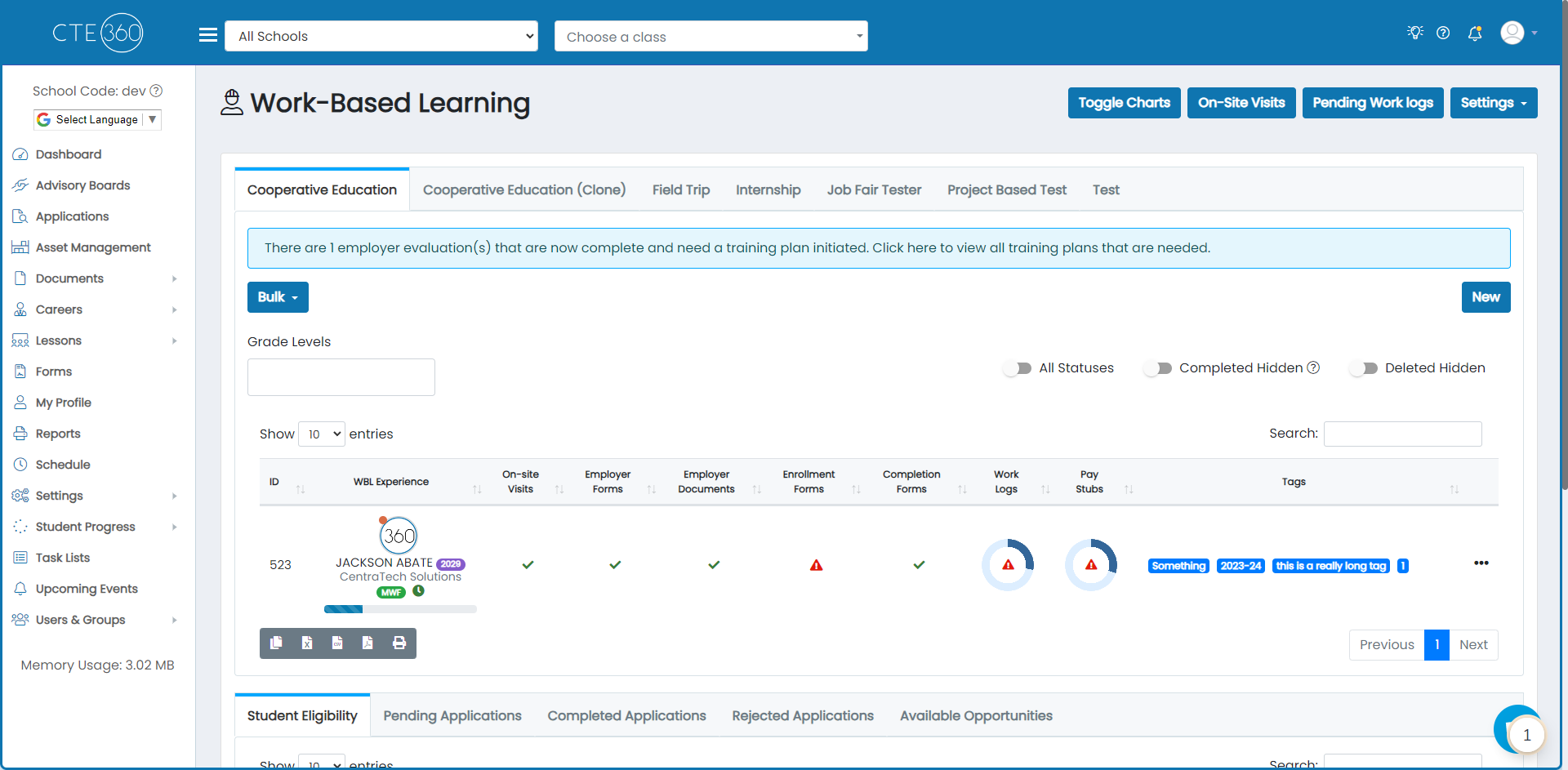This screenshot has height=770, width=1568.
Task: Switch to the Available Opportunities tab
Action: pyautogui.click(x=976, y=715)
